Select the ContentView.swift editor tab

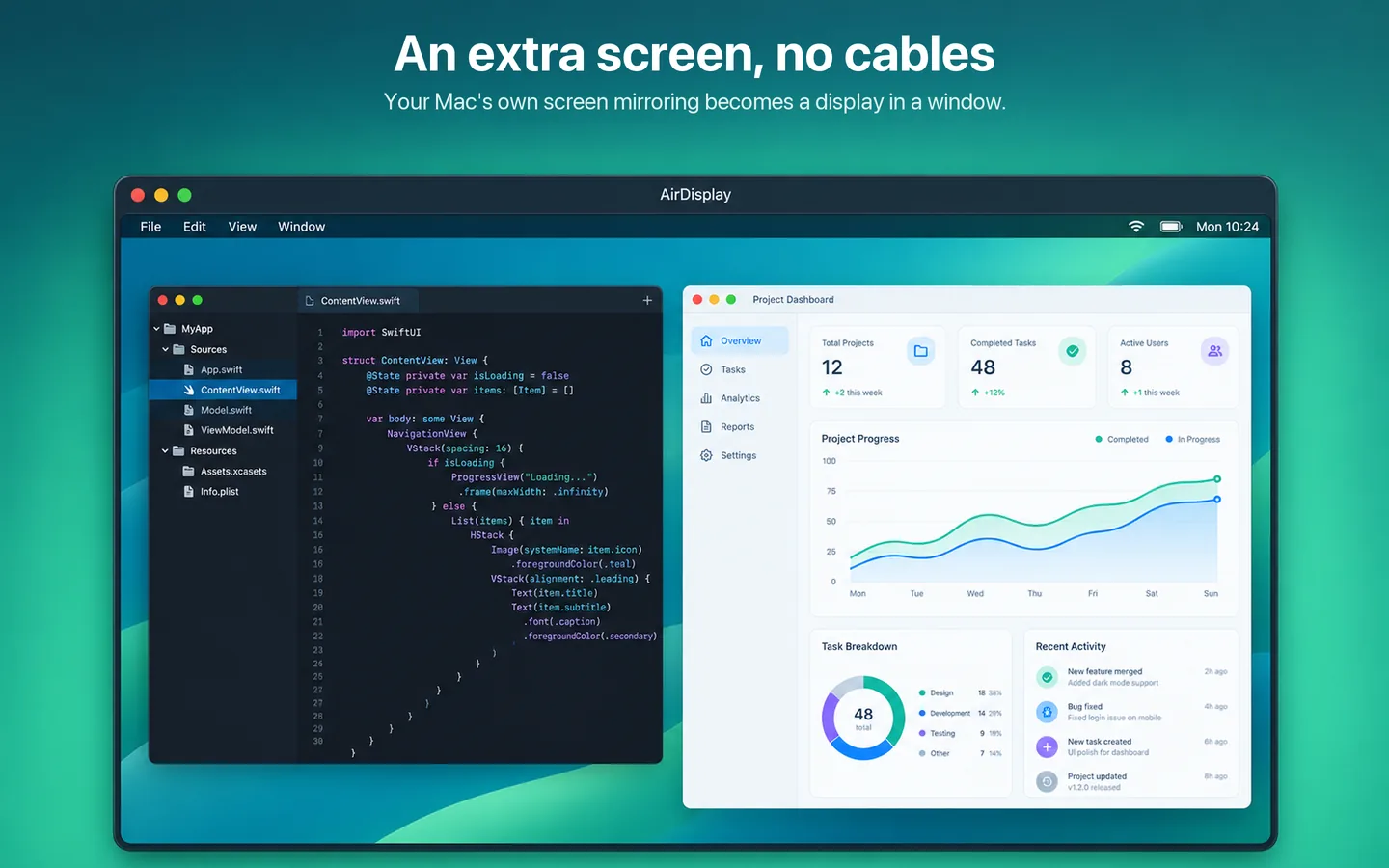click(358, 301)
